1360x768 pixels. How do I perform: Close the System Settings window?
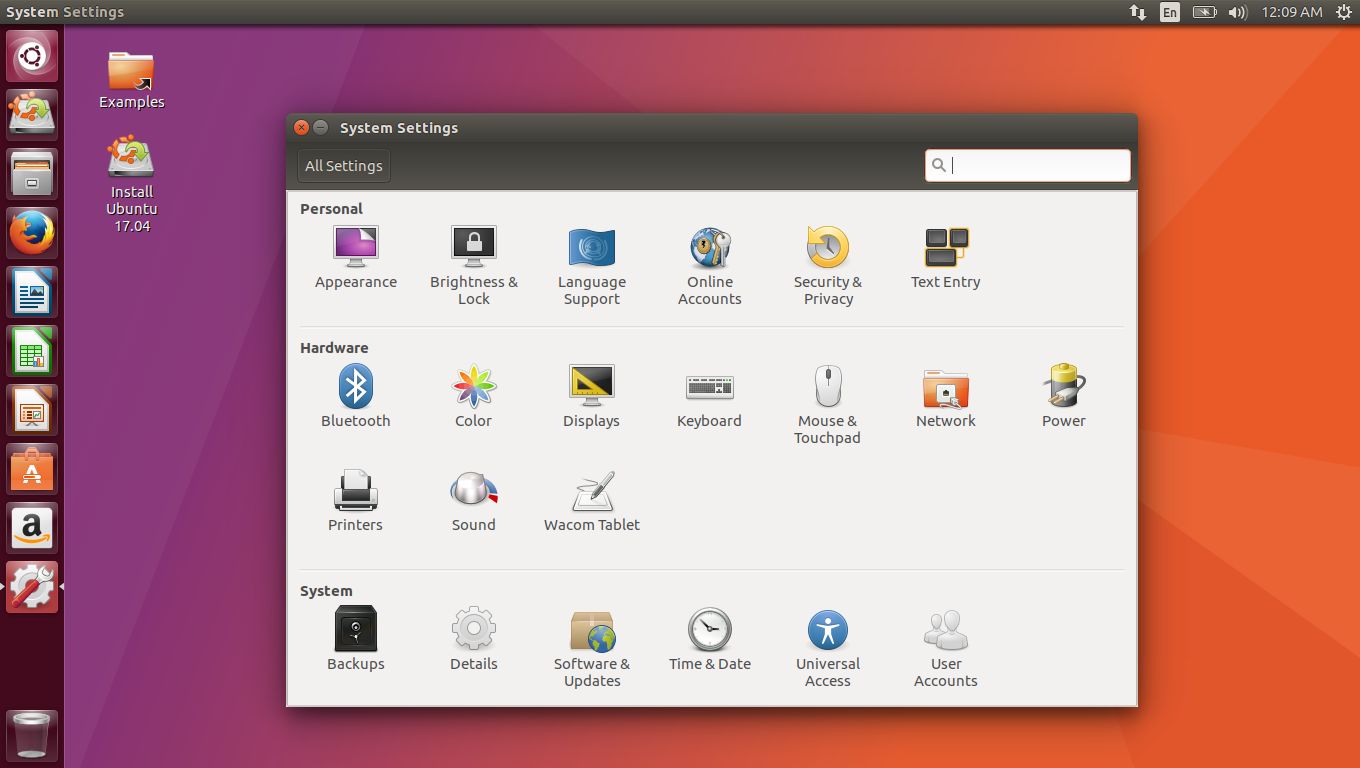click(x=302, y=128)
